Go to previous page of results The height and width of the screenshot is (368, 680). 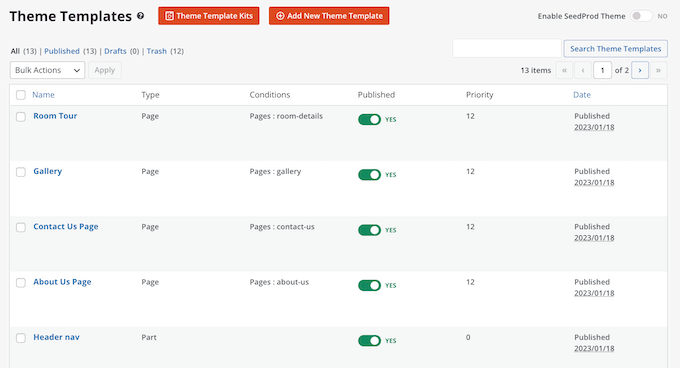(x=583, y=70)
